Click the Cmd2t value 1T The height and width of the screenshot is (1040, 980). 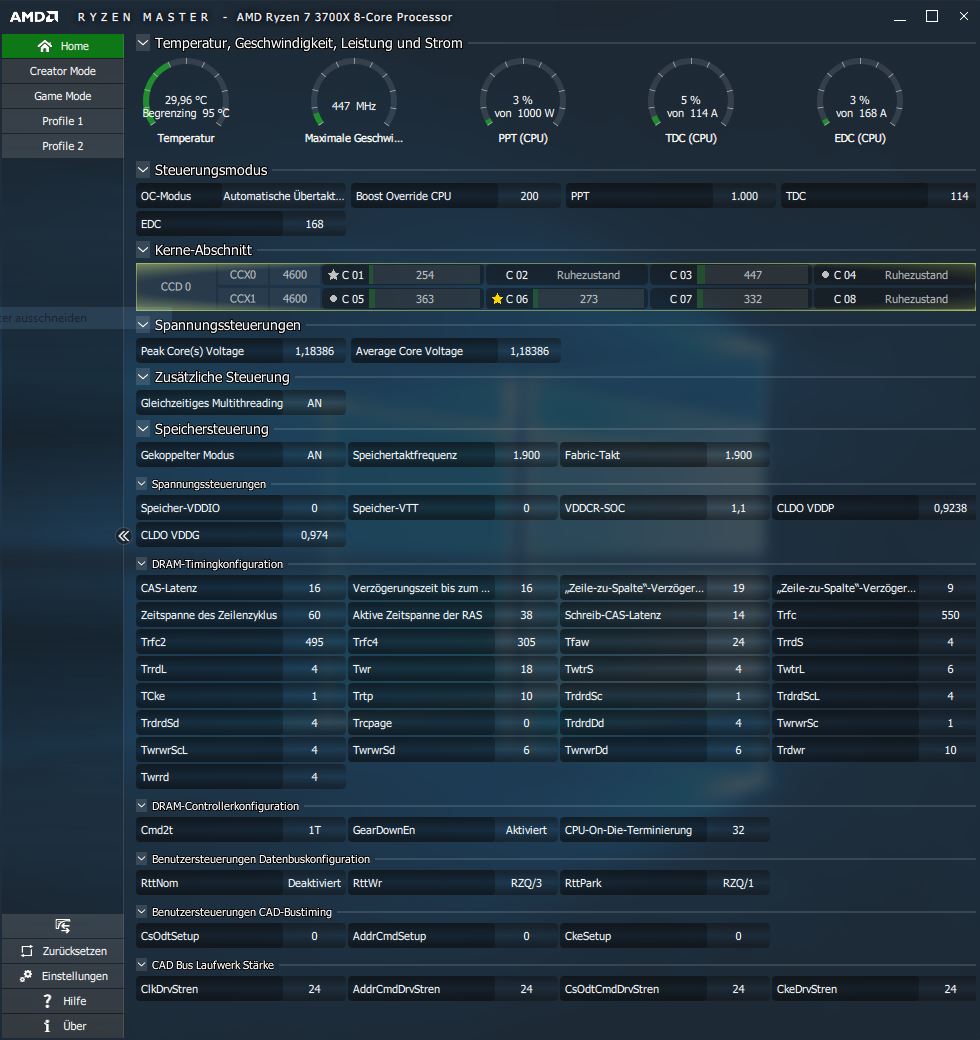click(x=314, y=830)
